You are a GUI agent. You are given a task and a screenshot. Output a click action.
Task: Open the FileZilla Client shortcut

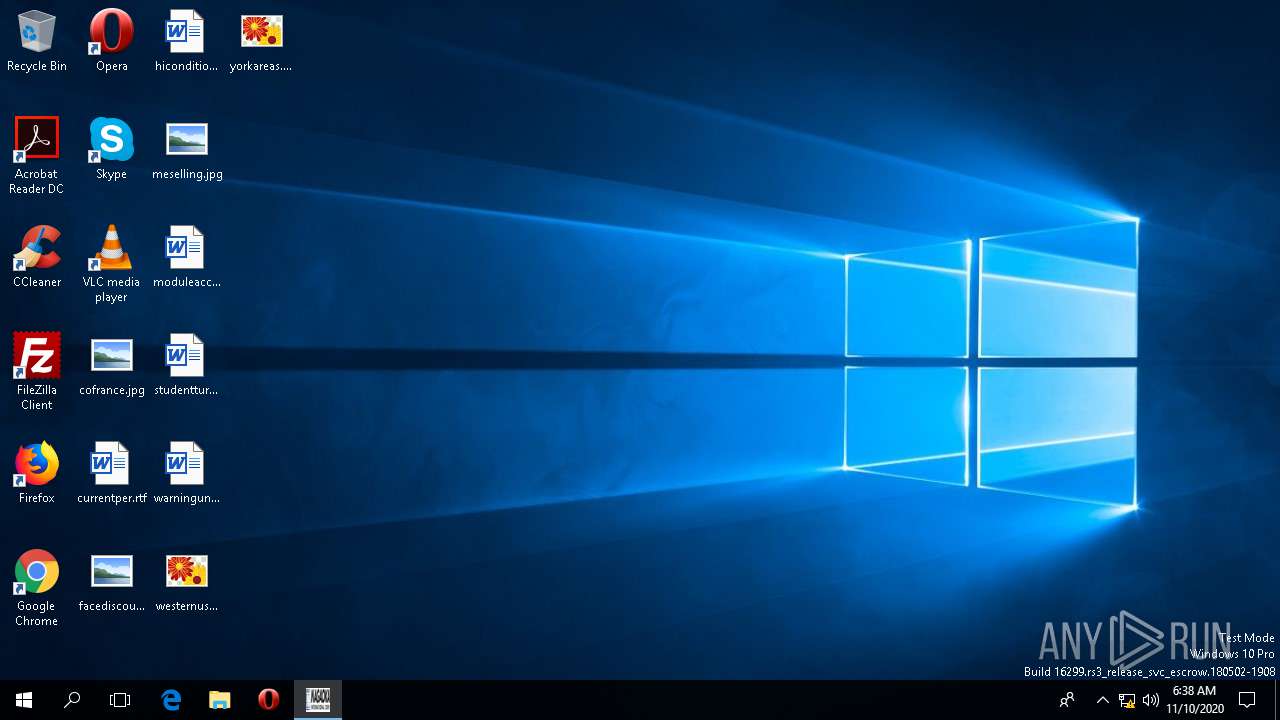coord(37,372)
